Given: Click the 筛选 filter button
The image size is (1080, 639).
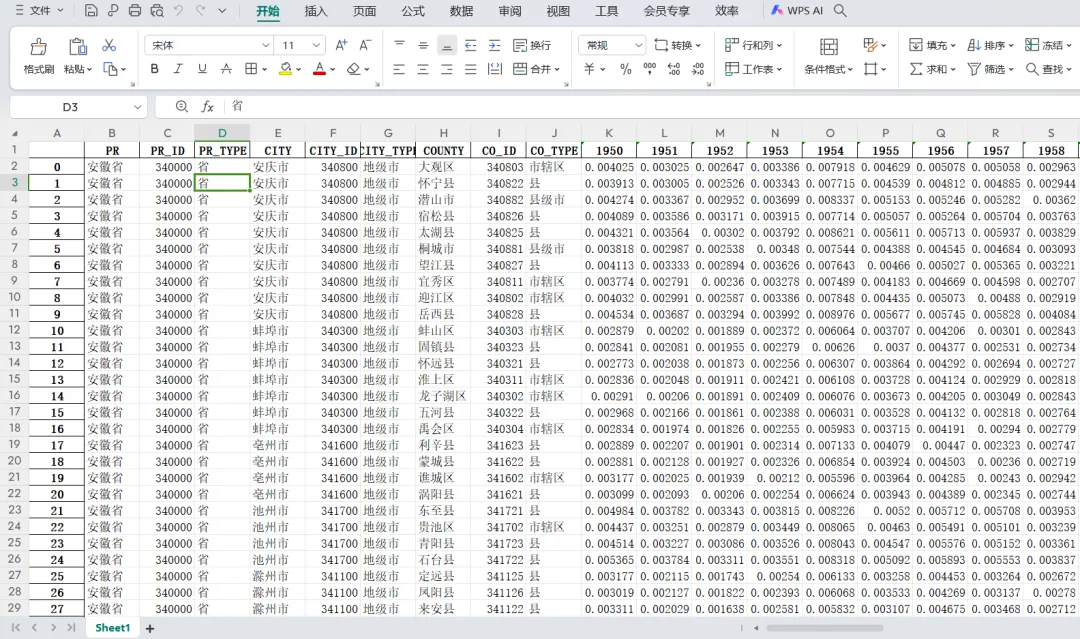Looking at the screenshot, I should (x=987, y=69).
